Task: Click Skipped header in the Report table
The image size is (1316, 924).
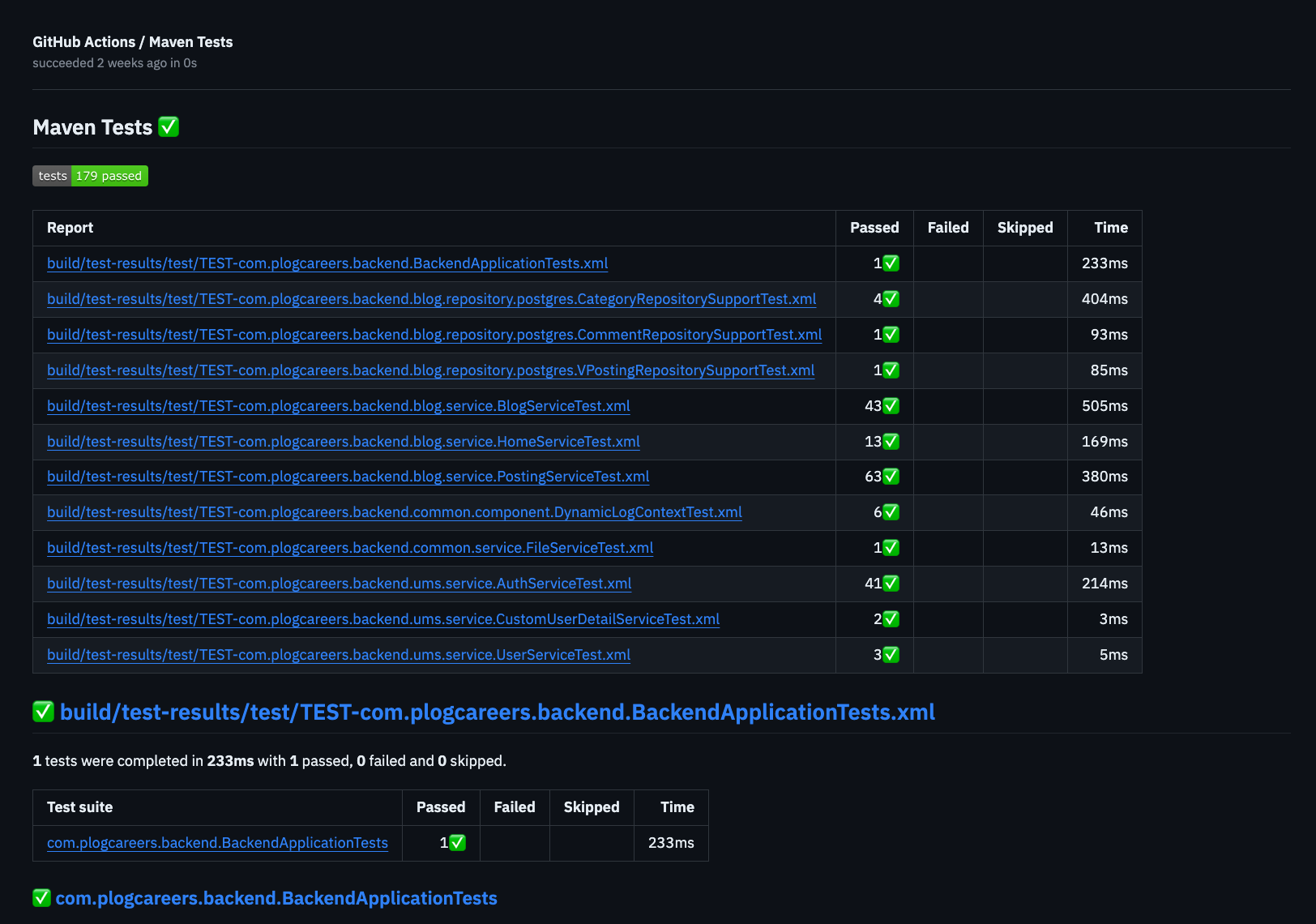Action: (x=1025, y=228)
